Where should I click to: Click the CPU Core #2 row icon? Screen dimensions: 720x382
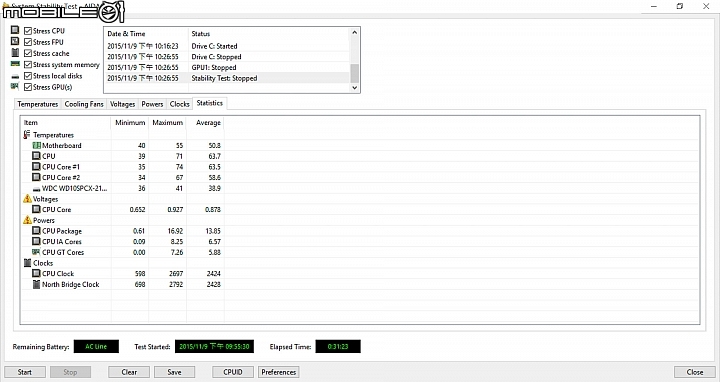[36, 177]
